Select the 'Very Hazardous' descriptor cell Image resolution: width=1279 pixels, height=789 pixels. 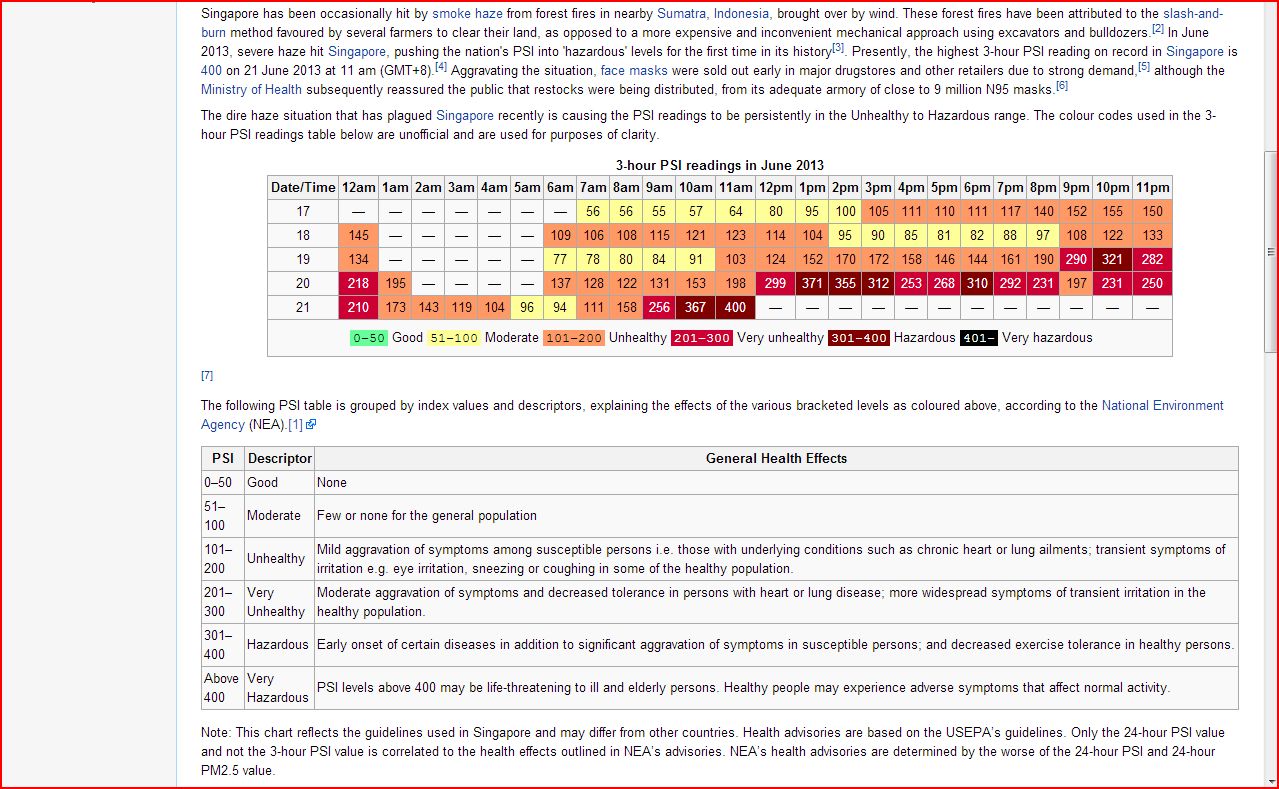pyautogui.click(x=280, y=688)
